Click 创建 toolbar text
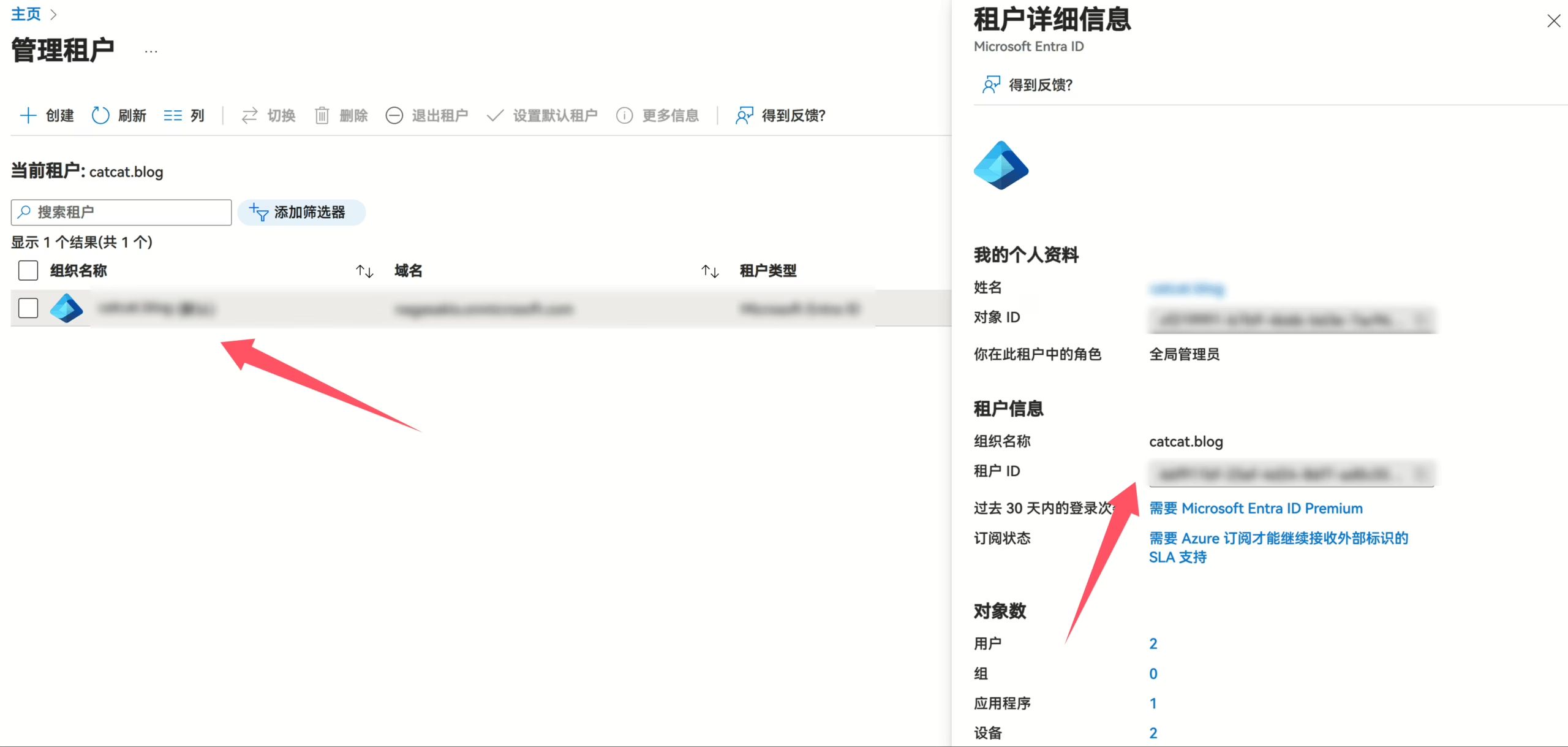 pos(59,115)
